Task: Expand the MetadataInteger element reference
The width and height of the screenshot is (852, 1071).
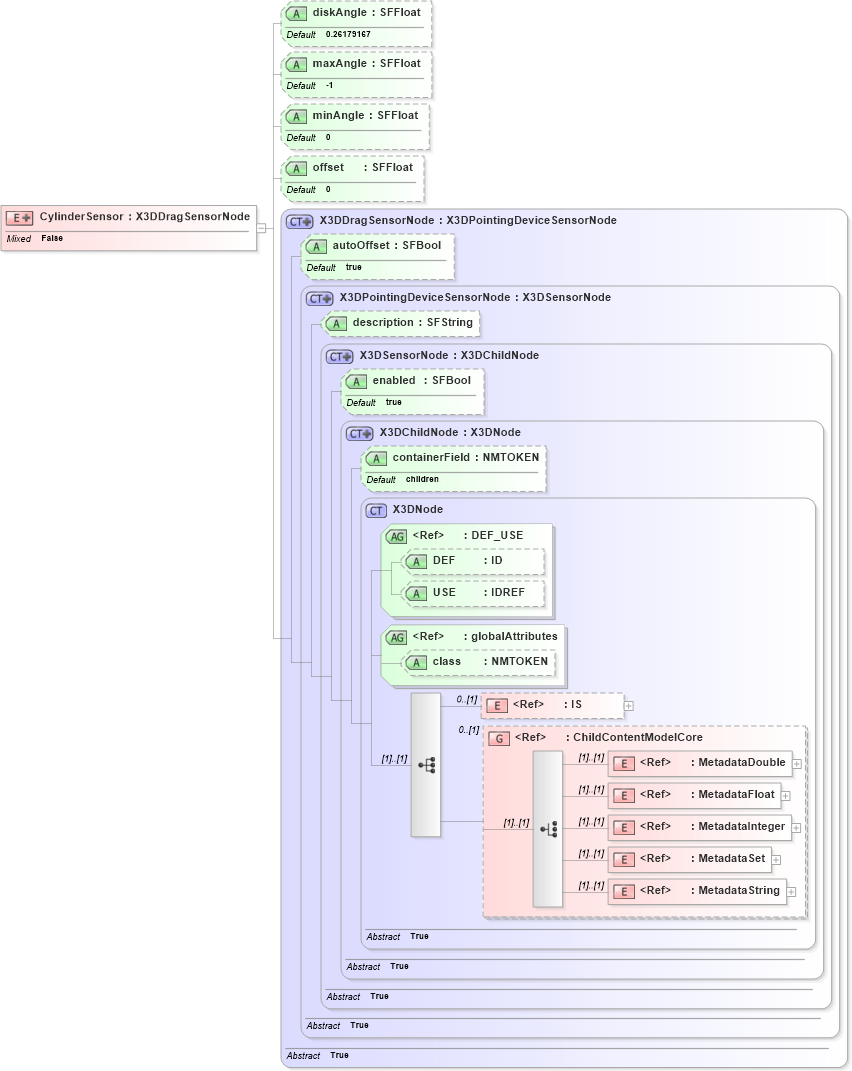Action: click(796, 829)
